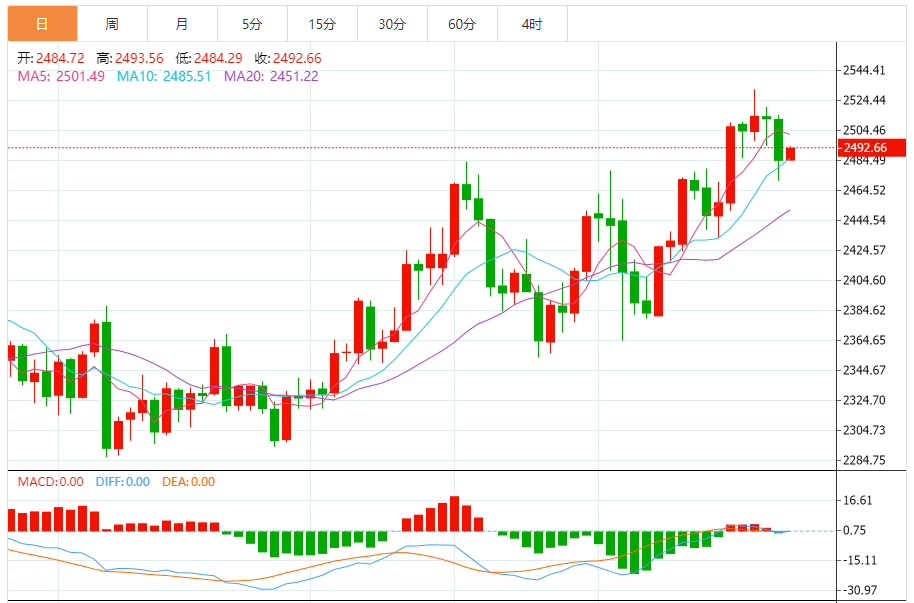
Task: Click the 2324.70 price axis label
Action: (864, 400)
